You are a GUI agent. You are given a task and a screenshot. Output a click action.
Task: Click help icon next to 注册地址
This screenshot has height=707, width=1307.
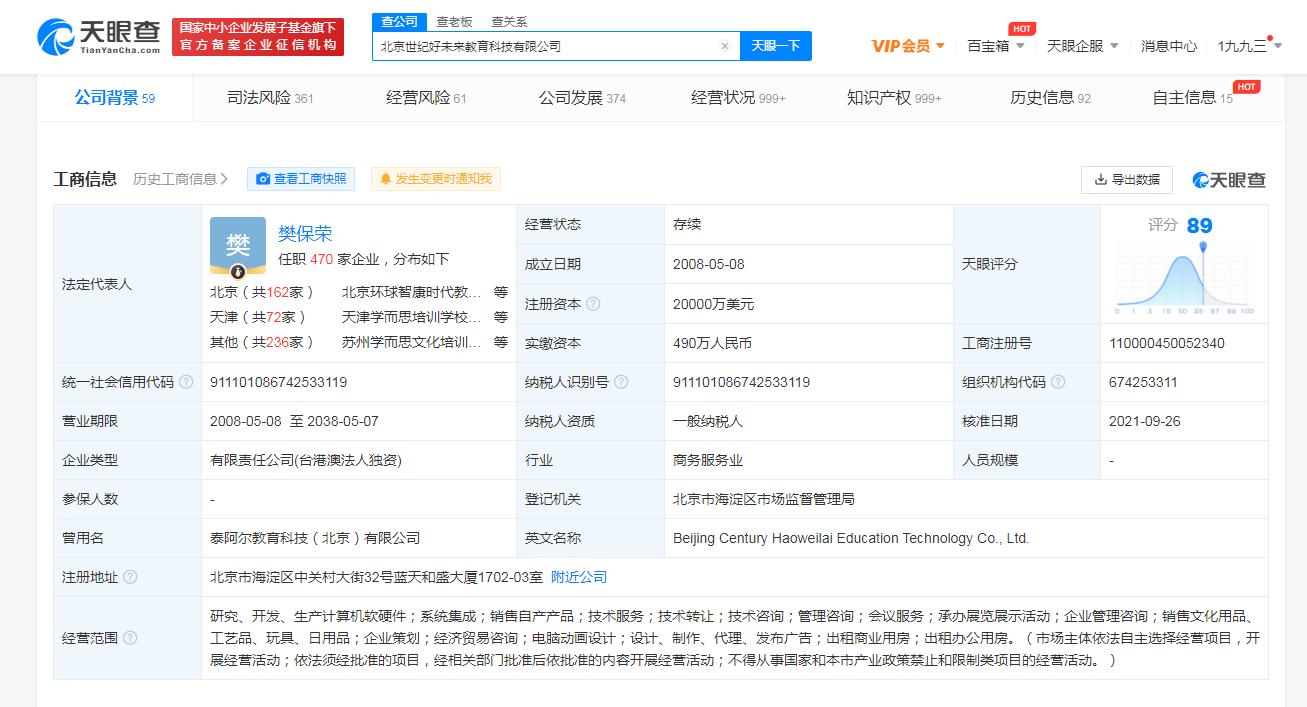130,577
